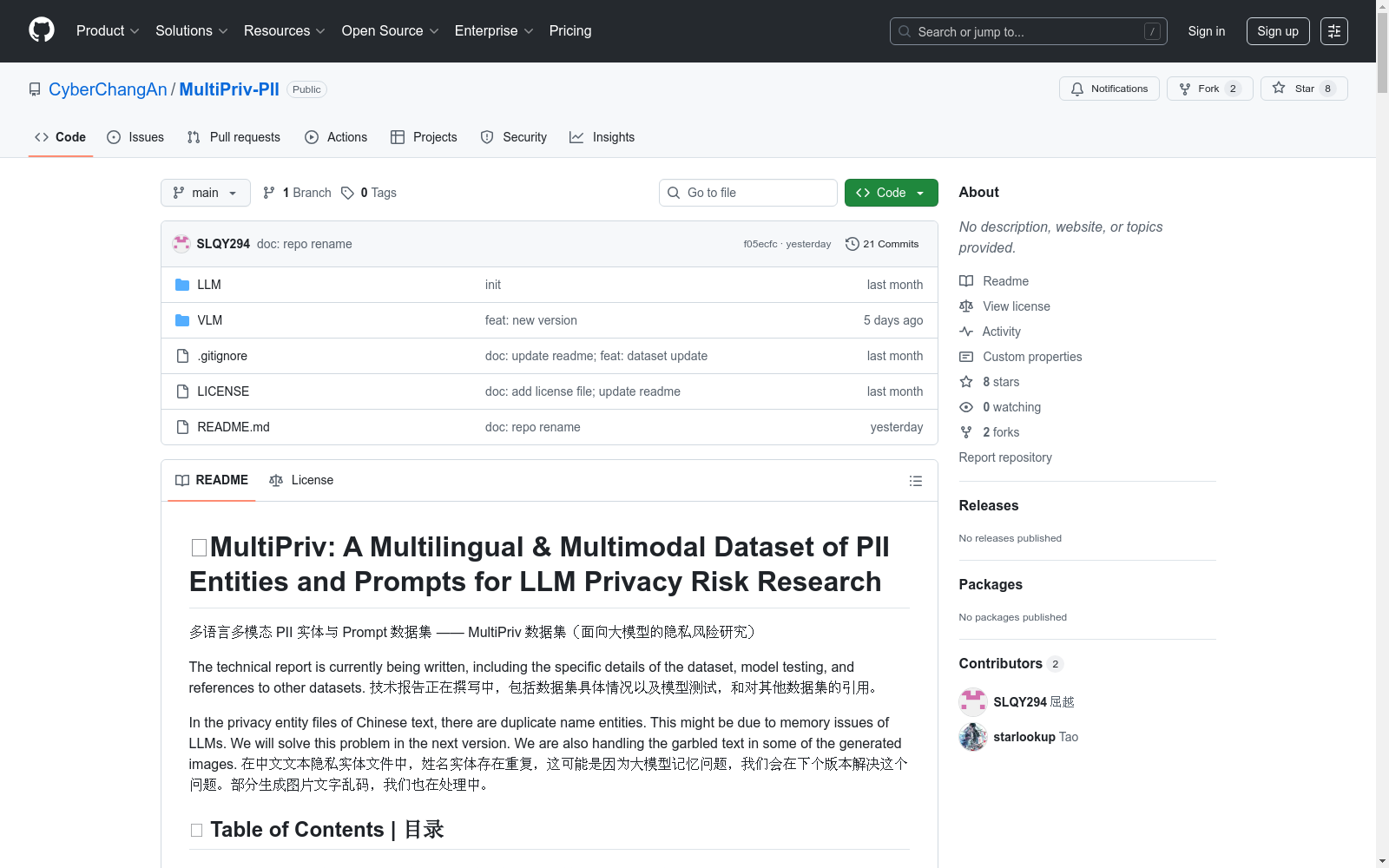Click the Sign up button

pyautogui.click(x=1278, y=31)
